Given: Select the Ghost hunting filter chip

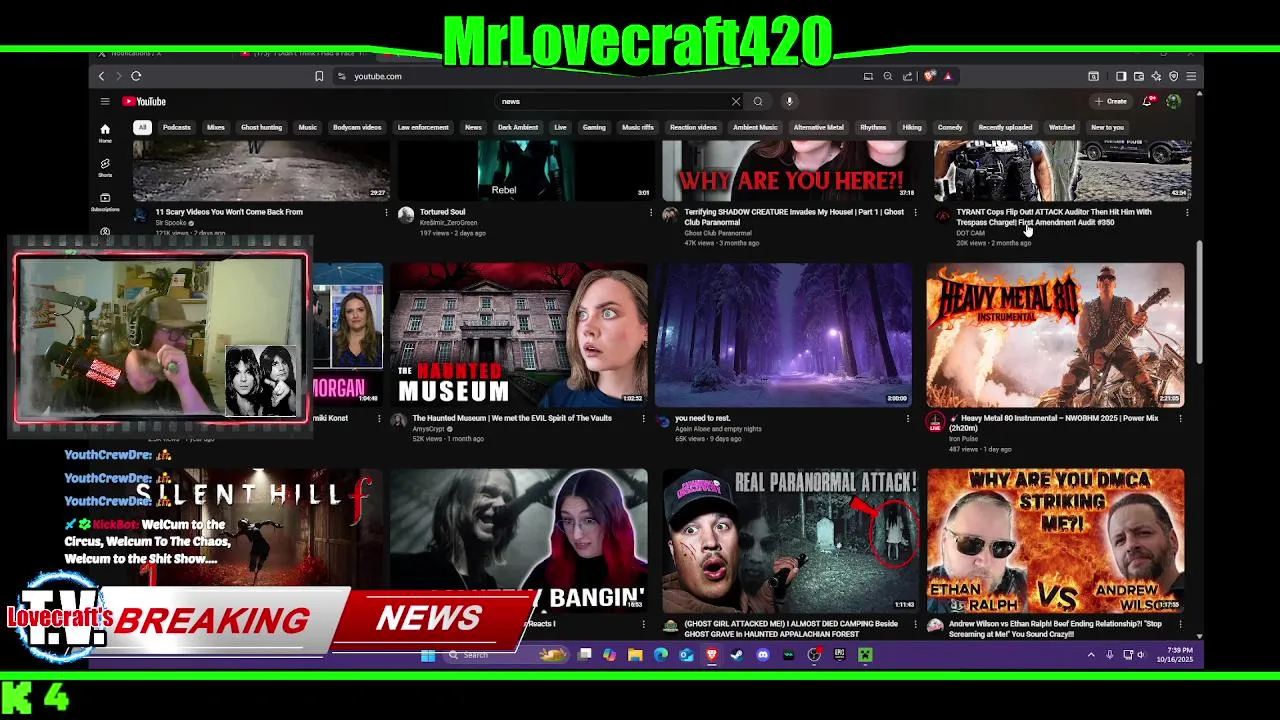Looking at the screenshot, I should coord(261,127).
